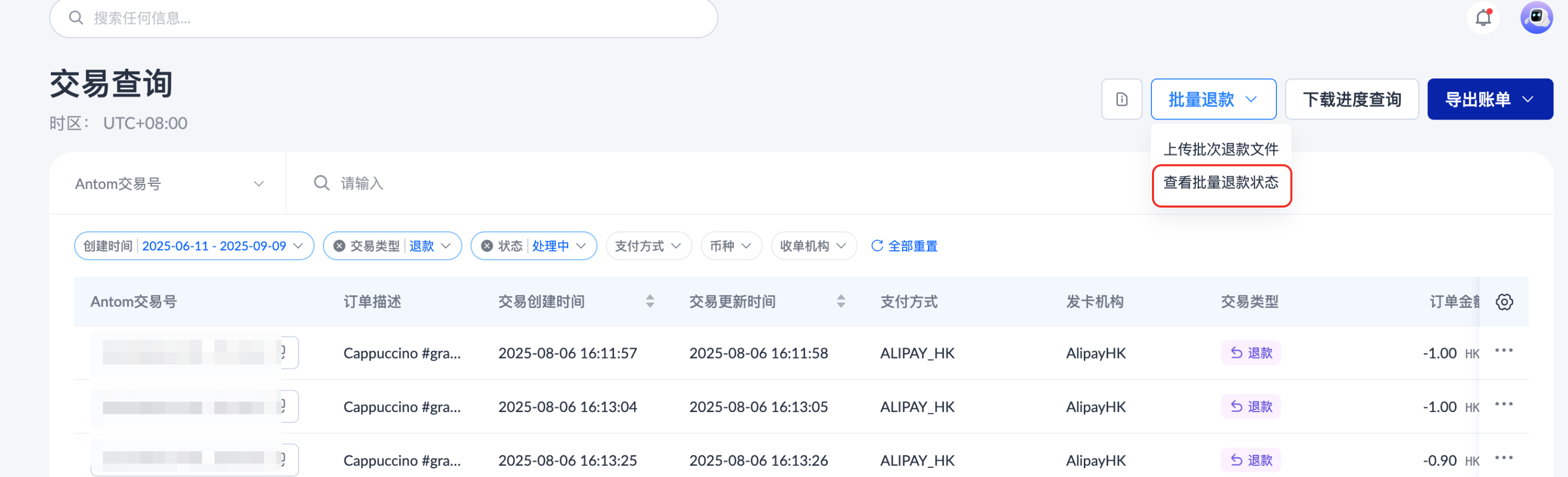Click the 交易查询 page title
The height and width of the screenshot is (477, 1568).
(x=111, y=83)
